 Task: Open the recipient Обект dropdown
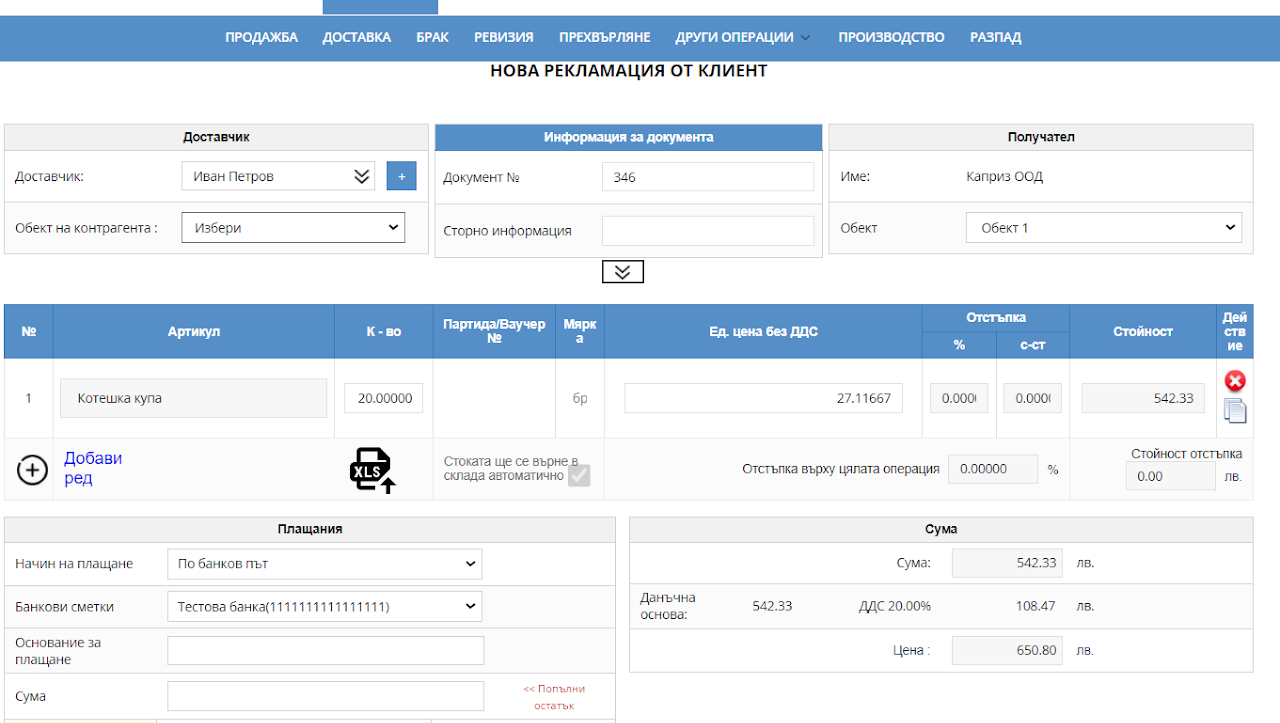[1104, 227]
